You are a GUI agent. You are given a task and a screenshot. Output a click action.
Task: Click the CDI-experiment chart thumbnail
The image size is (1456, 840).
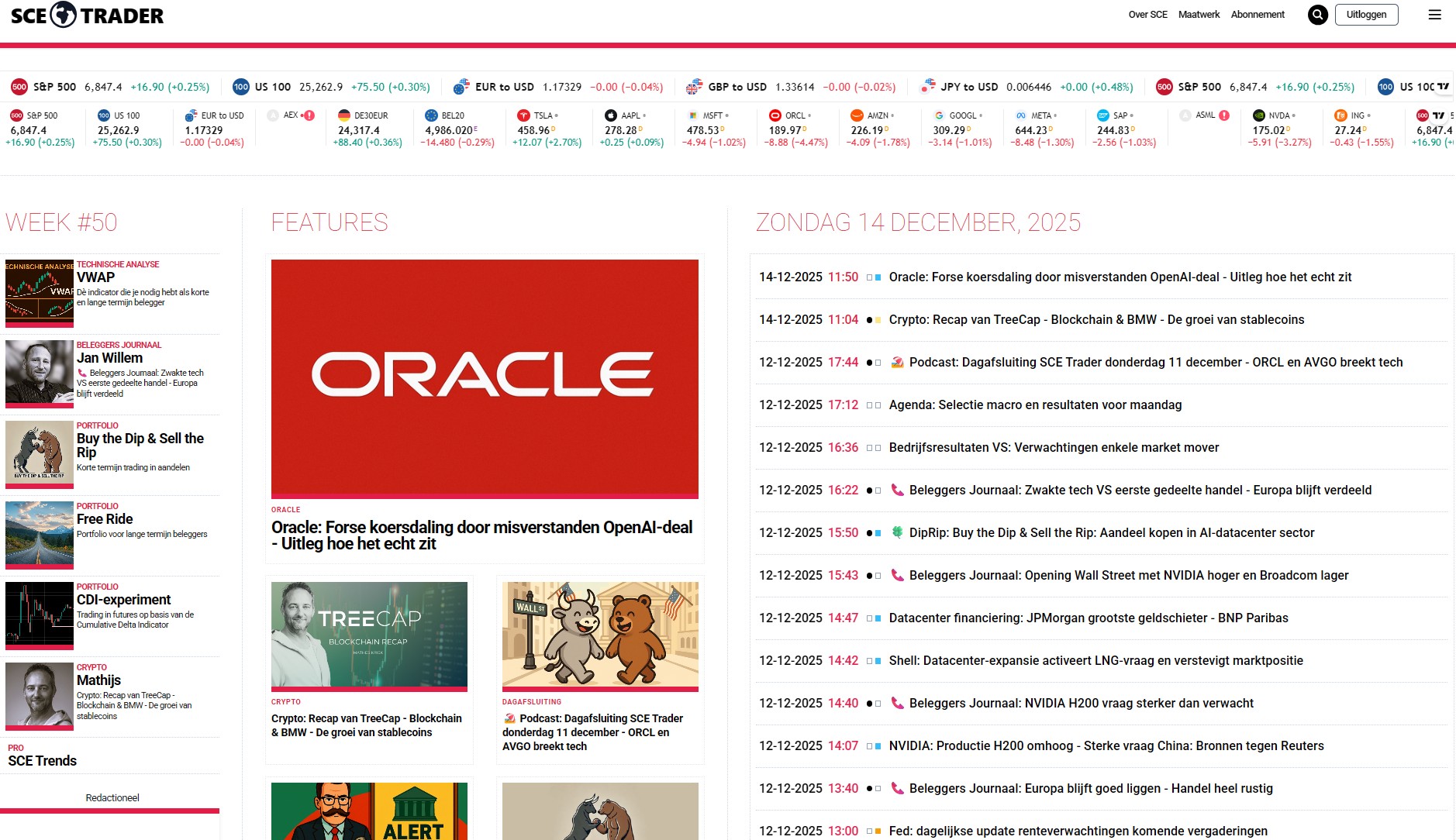40,615
